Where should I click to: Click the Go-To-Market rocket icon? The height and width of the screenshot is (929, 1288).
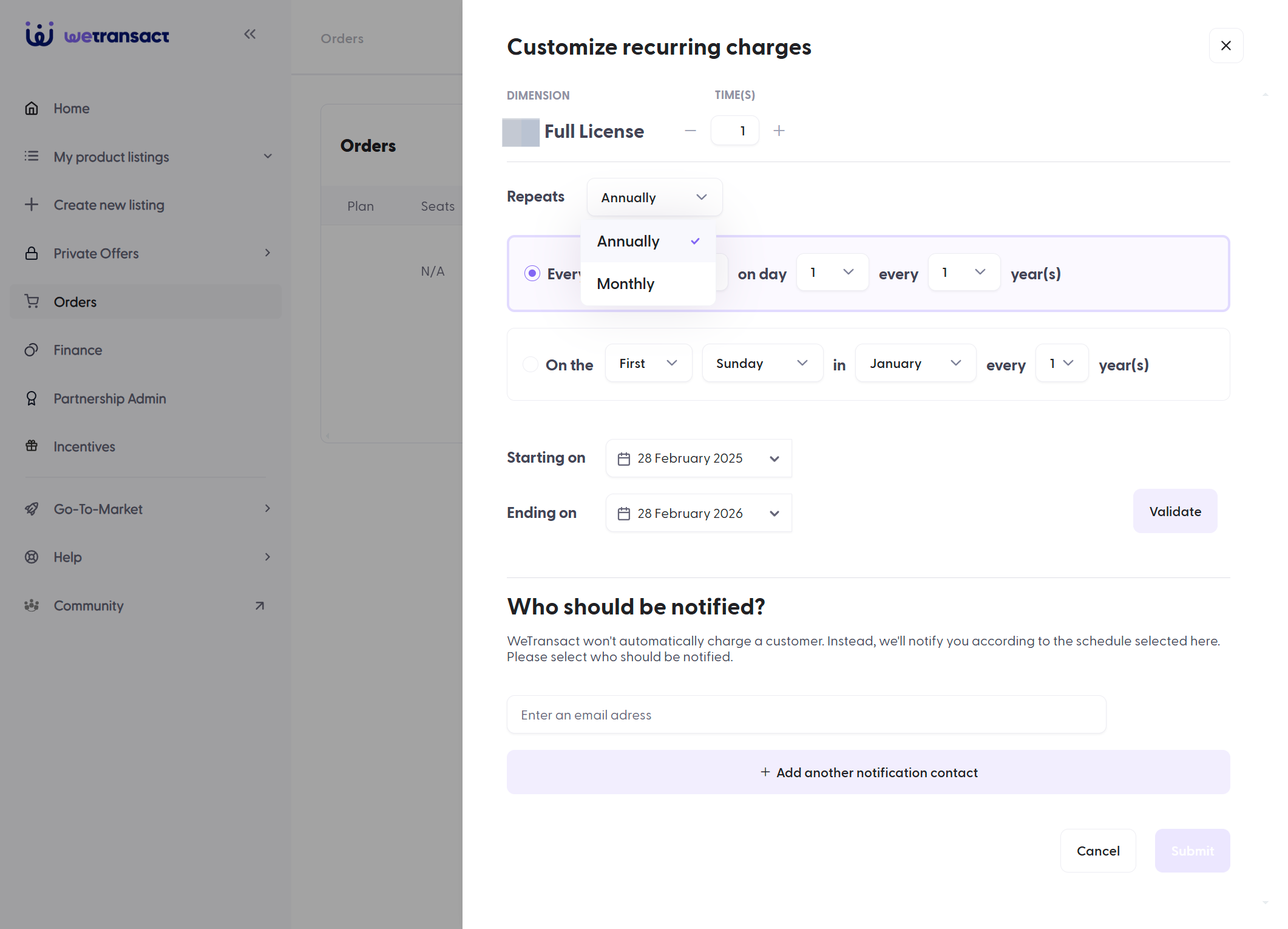point(32,509)
